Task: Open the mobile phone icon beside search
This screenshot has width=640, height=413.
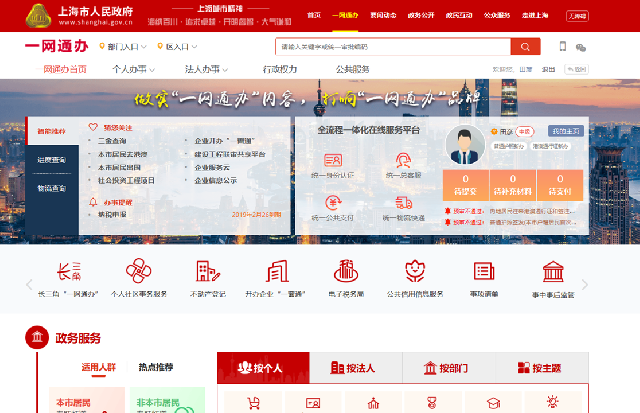Action: [x=563, y=47]
